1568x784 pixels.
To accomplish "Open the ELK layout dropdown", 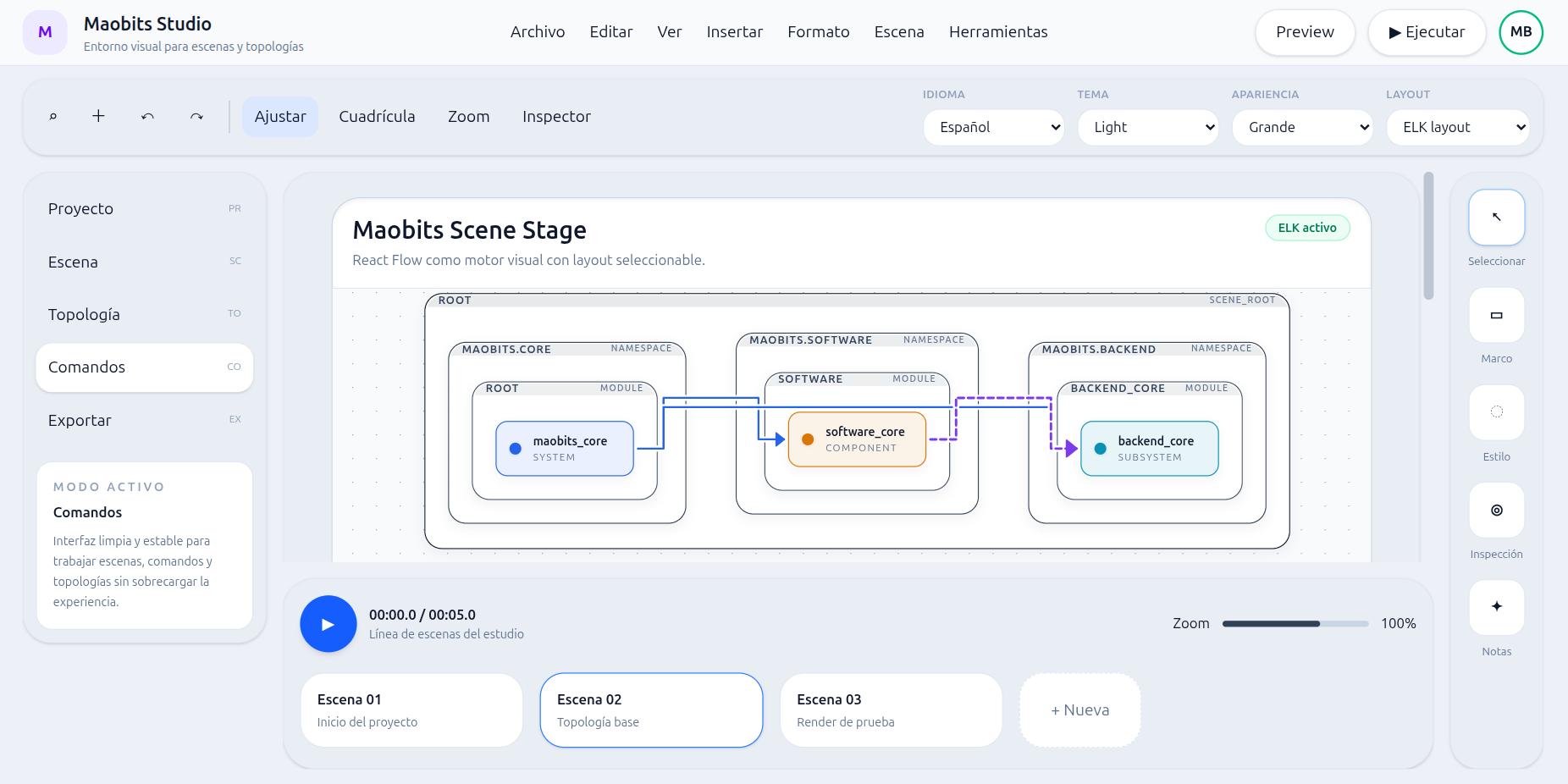I will [1457, 128].
